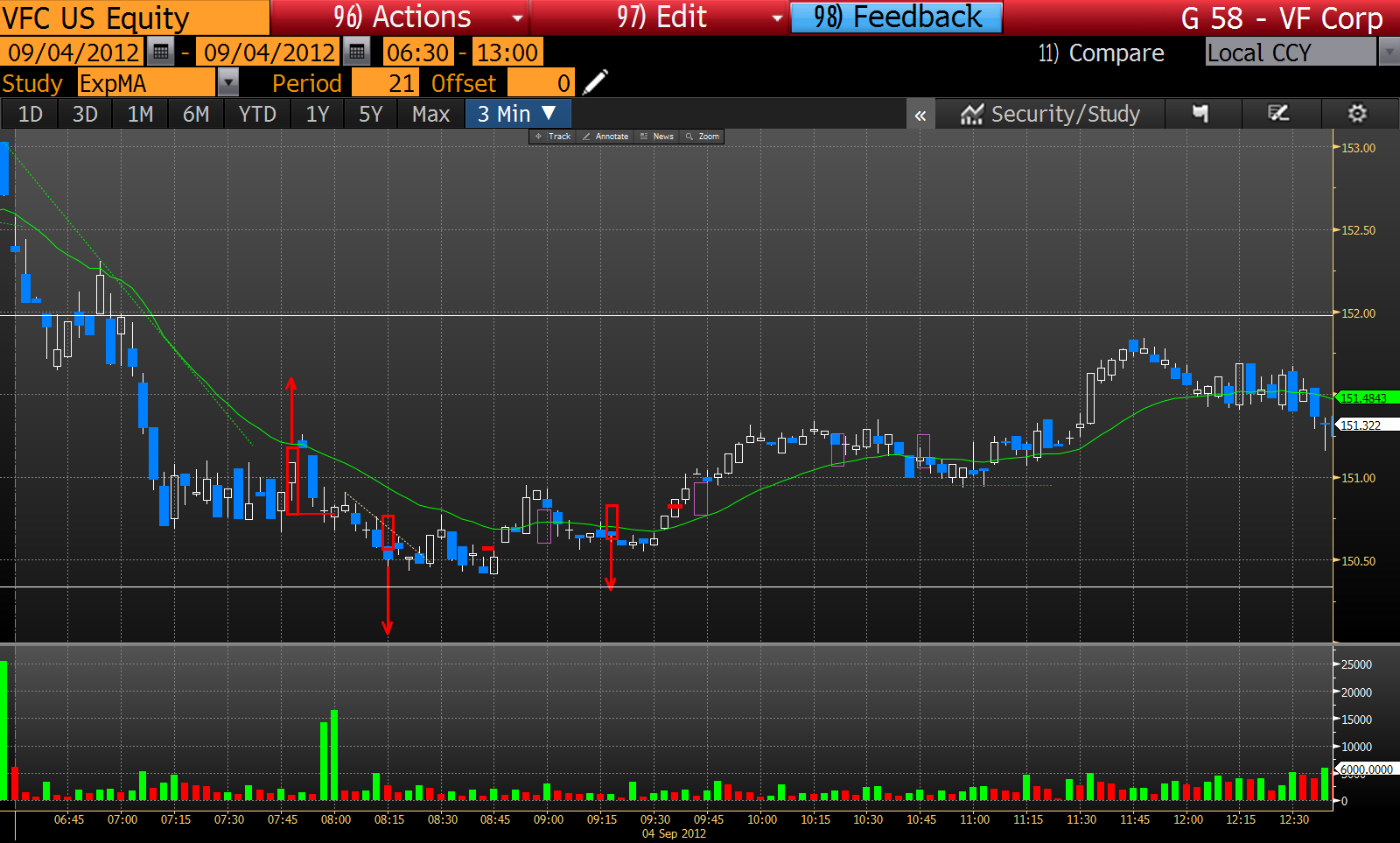Click the Feedback button
This screenshot has height=843, width=1400.
897,18
